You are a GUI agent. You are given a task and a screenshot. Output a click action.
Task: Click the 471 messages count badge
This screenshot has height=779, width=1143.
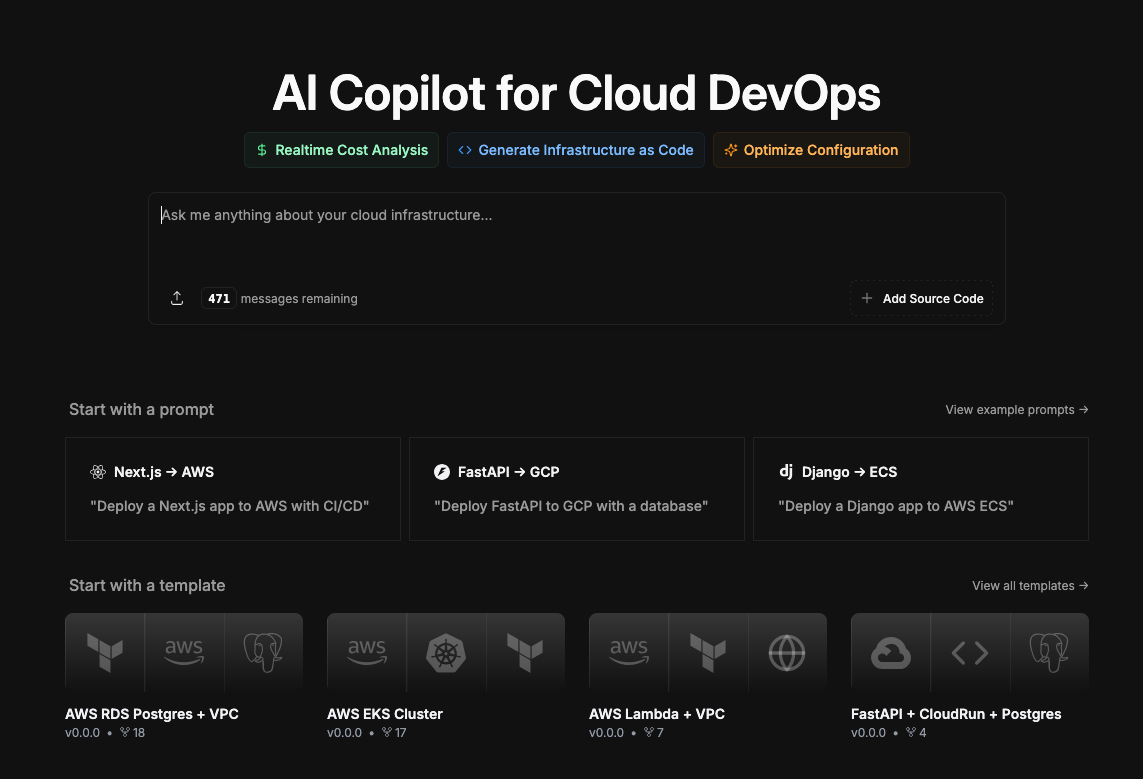(x=219, y=298)
